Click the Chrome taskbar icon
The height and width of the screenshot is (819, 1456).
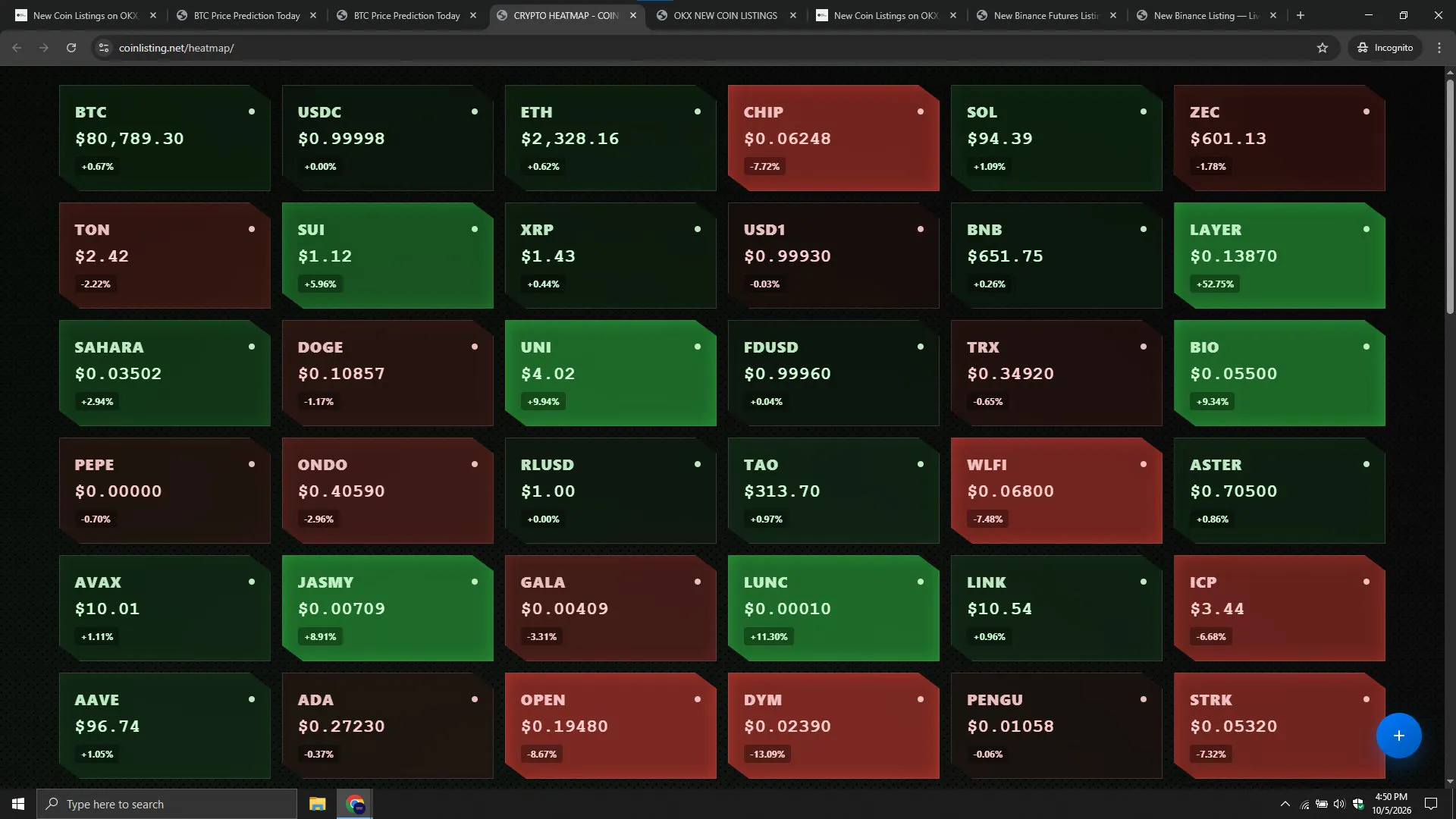click(355, 804)
